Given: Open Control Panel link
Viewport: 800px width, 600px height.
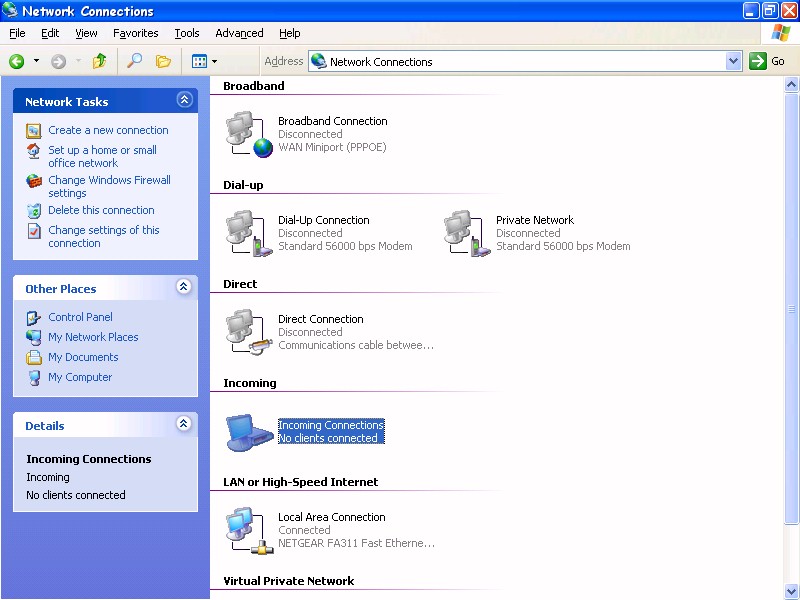Looking at the screenshot, I should (80, 317).
